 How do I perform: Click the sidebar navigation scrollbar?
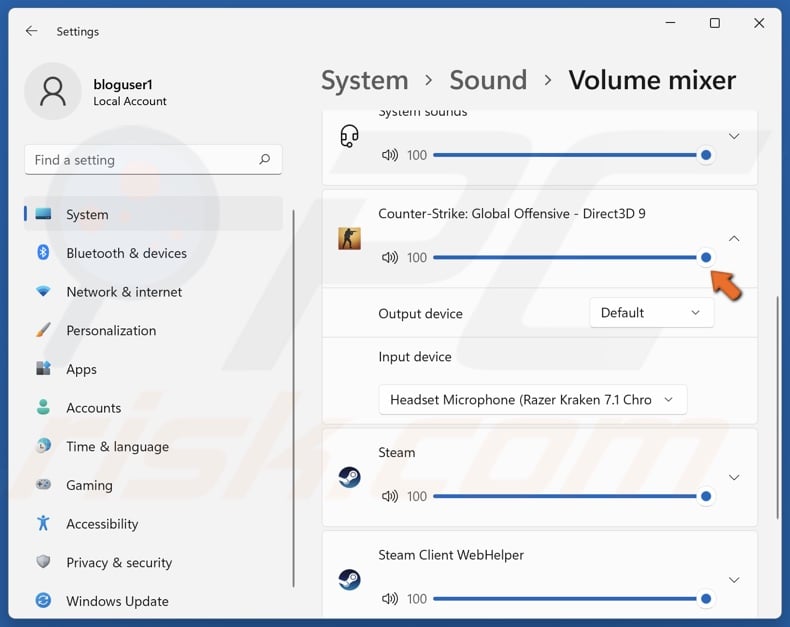pyautogui.click(x=293, y=398)
